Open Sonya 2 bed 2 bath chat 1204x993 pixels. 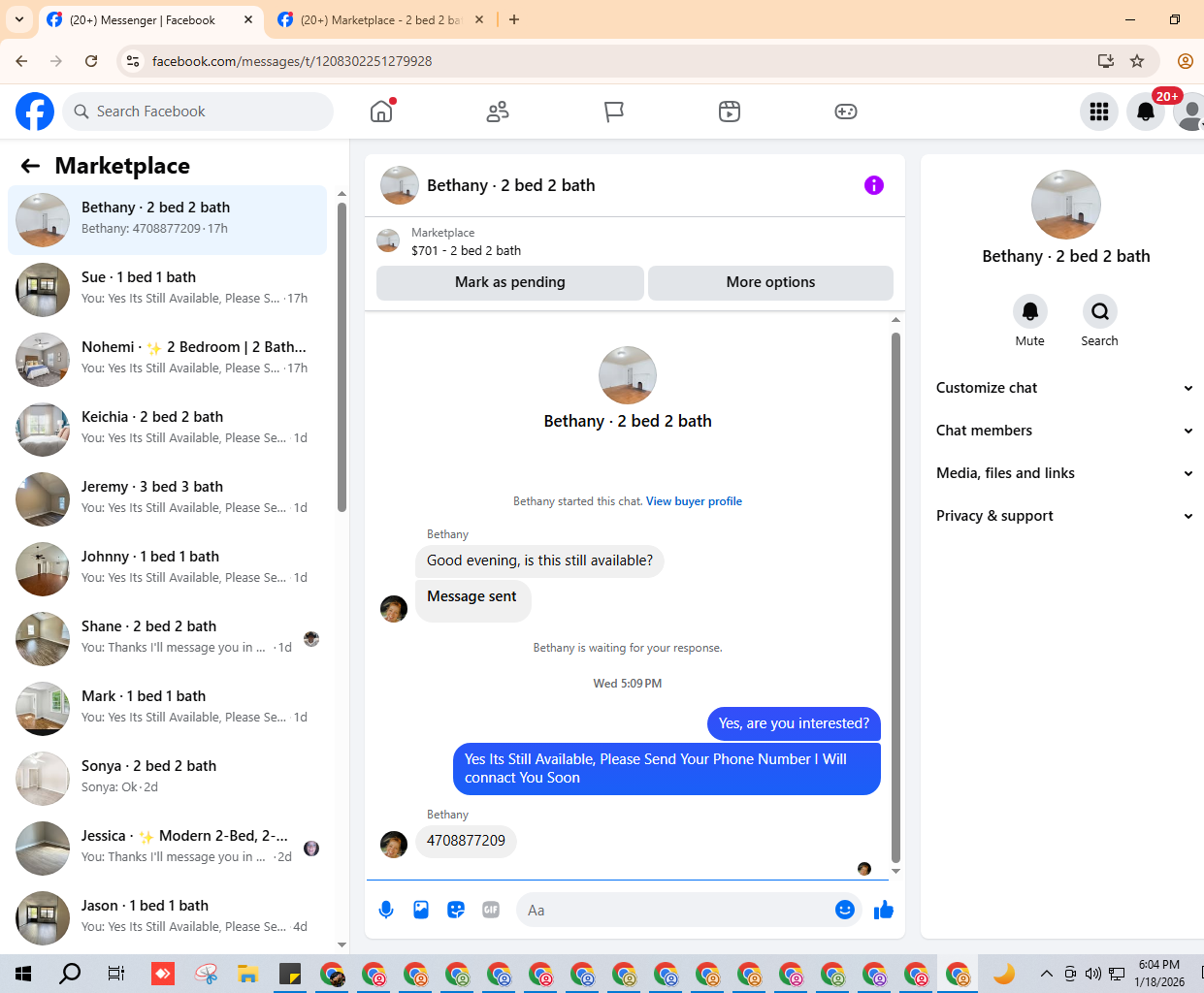[x=167, y=779]
